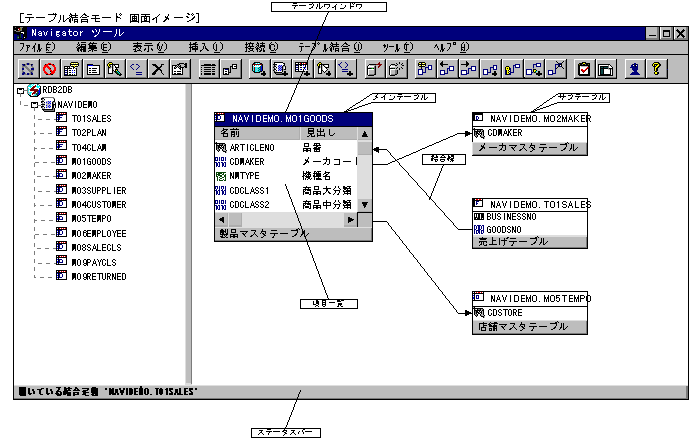This screenshot has width=690, height=439.
Task: Click scroll-up arrow in M01GOODS field list
Action: click(x=364, y=133)
